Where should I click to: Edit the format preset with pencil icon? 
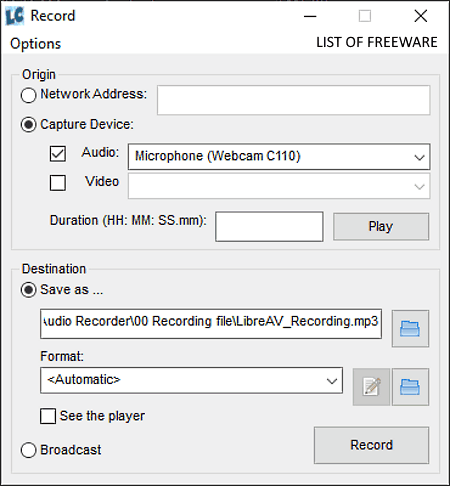(x=371, y=387)
